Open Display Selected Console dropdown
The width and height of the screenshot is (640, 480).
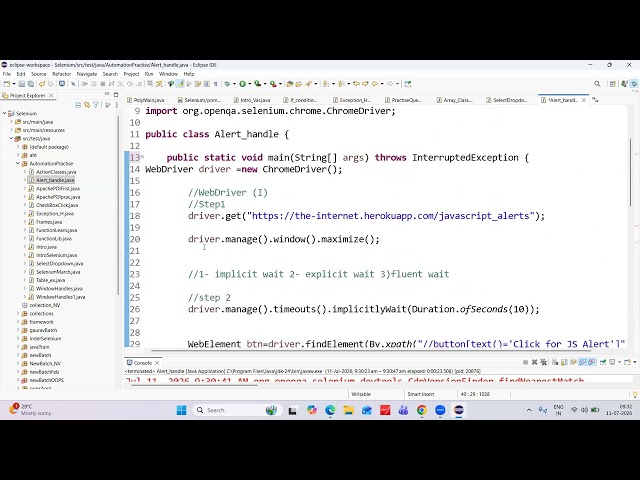coord(619,362)
